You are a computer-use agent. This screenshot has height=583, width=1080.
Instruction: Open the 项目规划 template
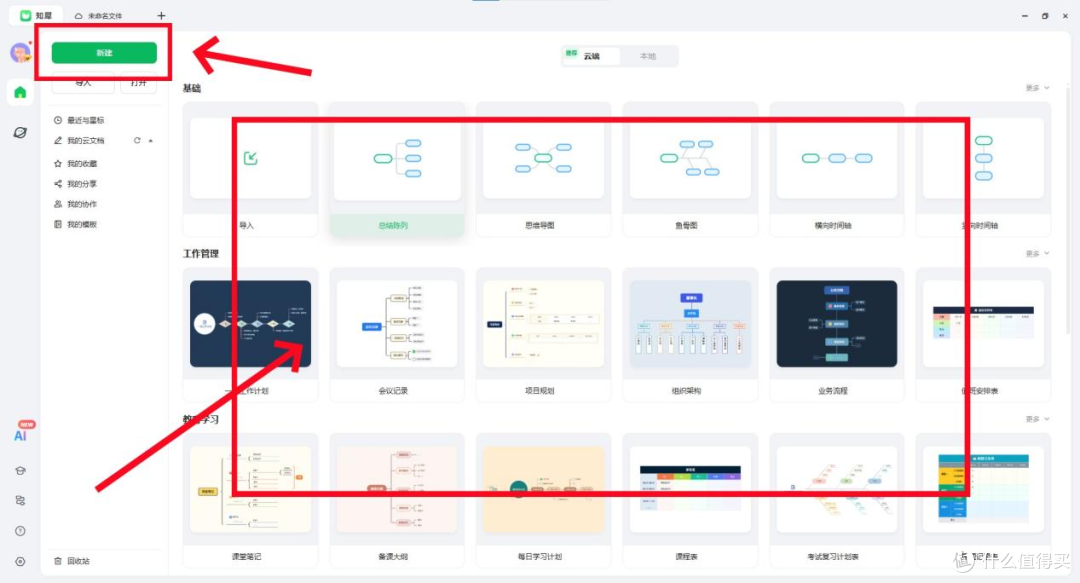coord(543,335)
